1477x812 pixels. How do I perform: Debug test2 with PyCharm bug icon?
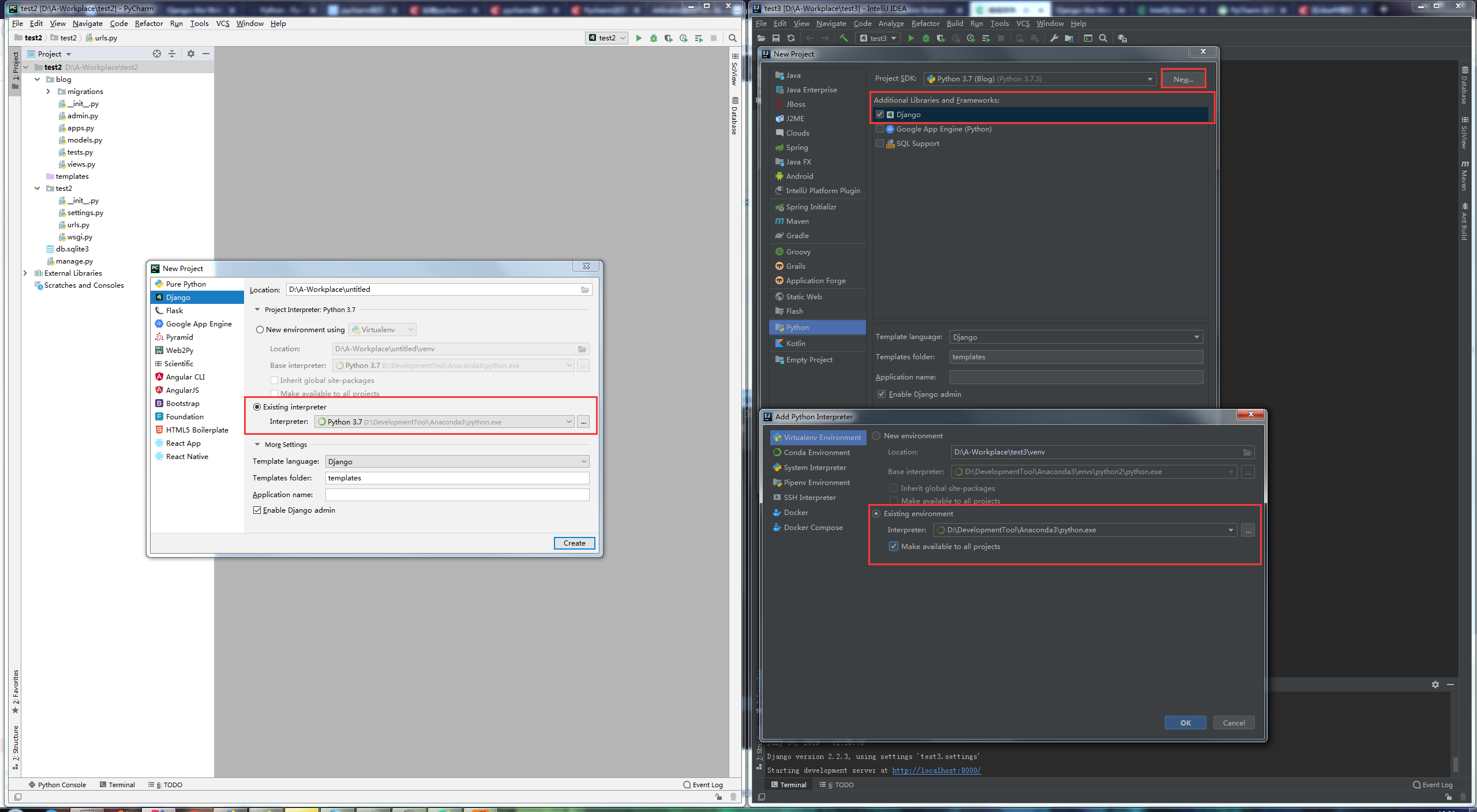[654, 38]
